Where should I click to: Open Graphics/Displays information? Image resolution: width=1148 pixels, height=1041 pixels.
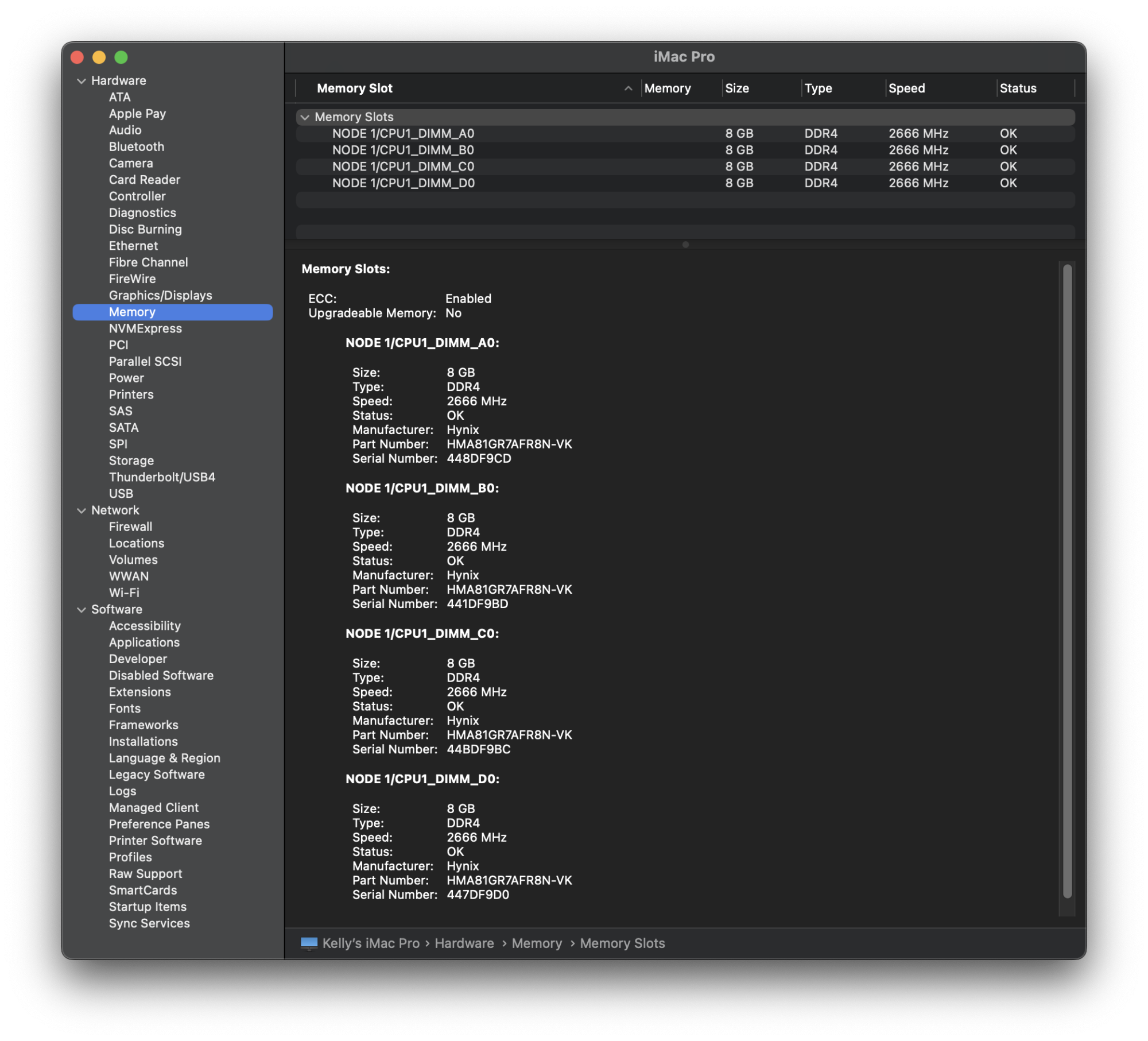(x=161, y=295)
